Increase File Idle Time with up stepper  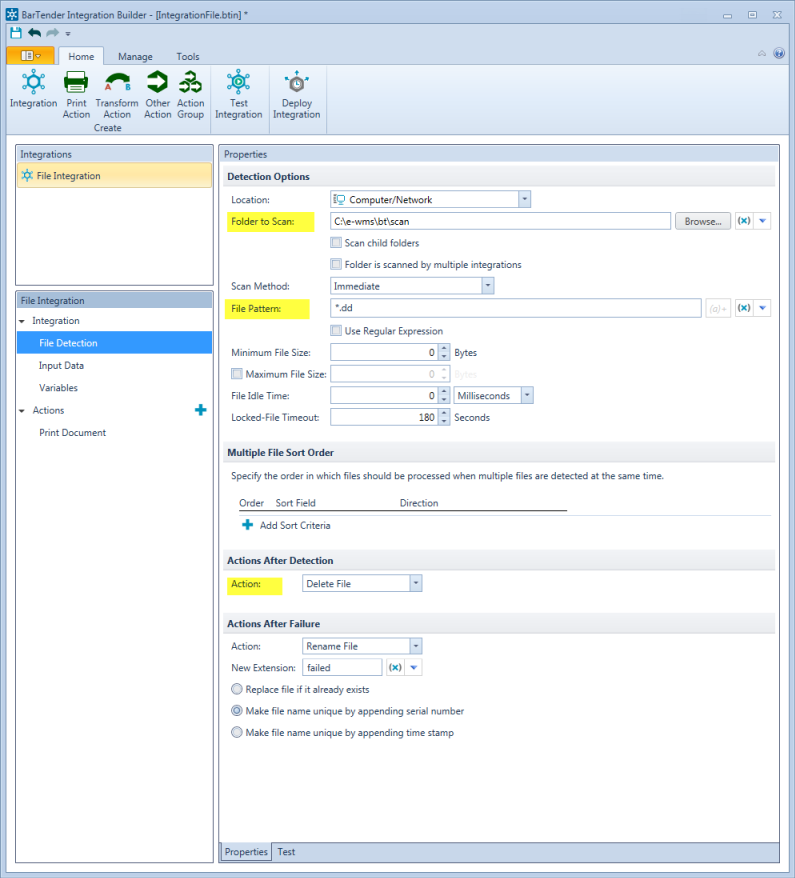[444, 391]
